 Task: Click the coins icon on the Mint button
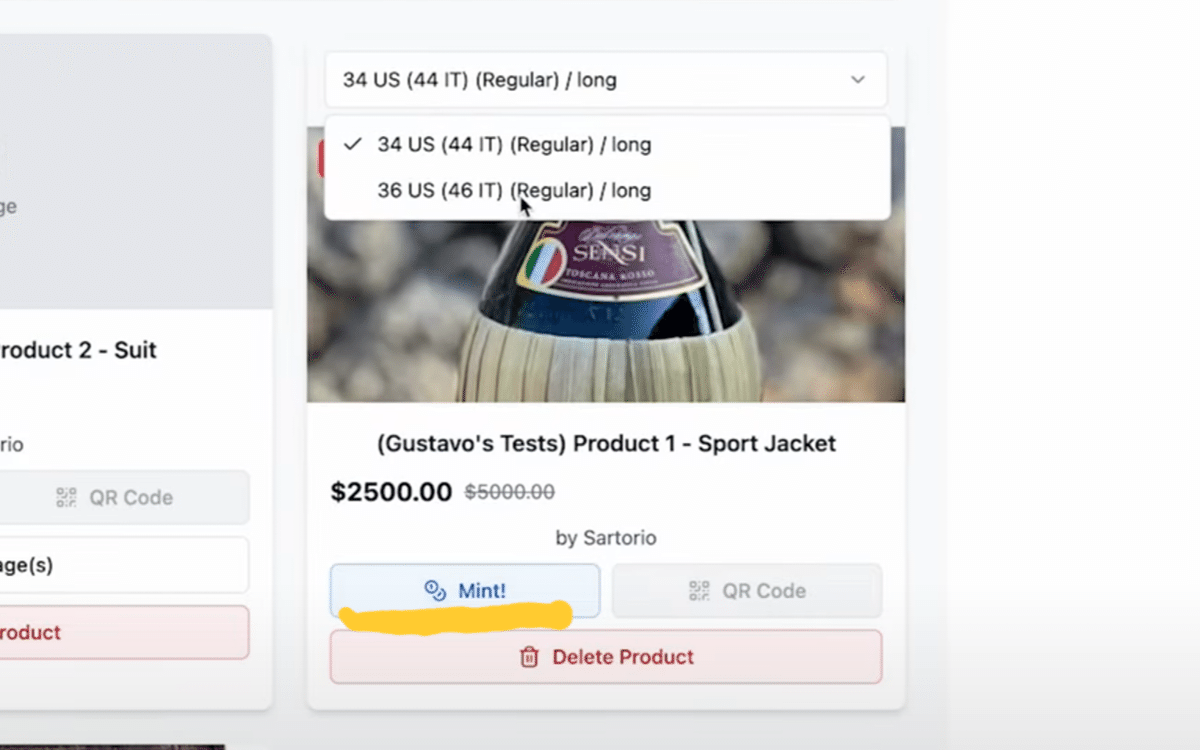[435, 591]
